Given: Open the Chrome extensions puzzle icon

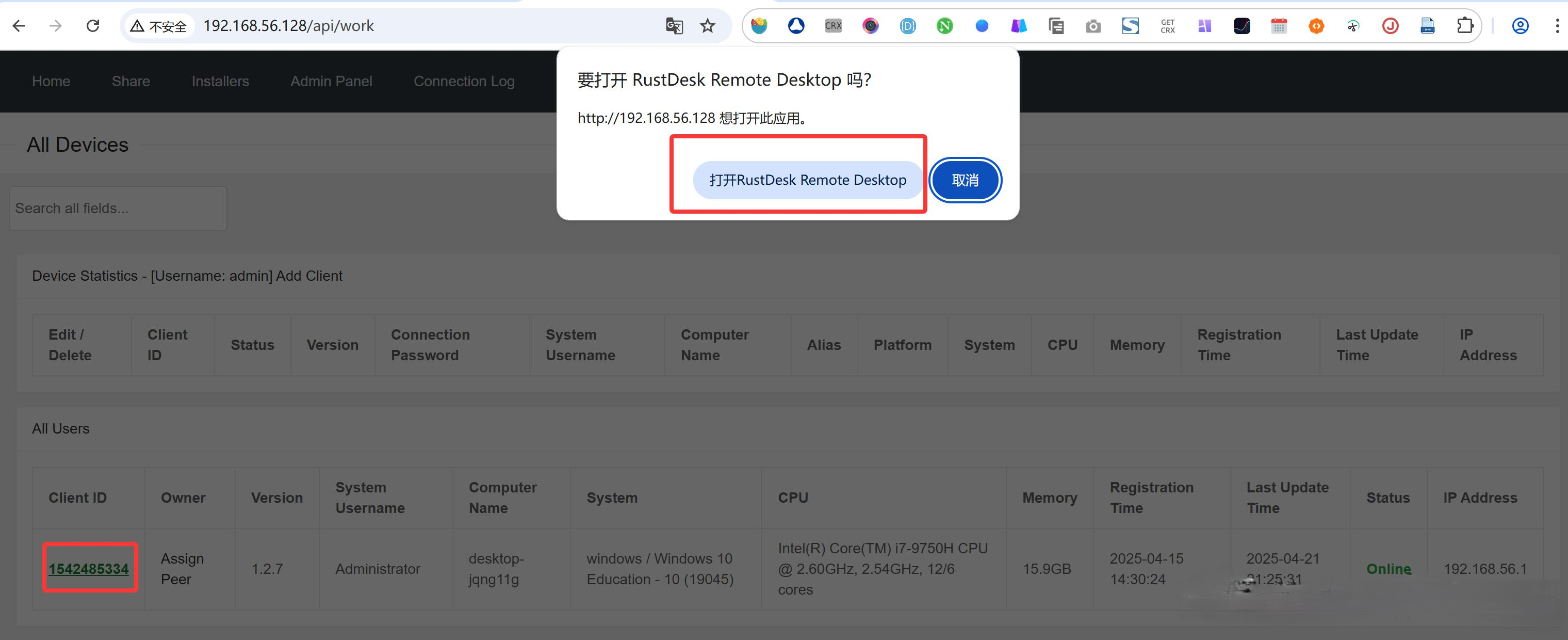Looking at the screenshot, I should 1464,26.
